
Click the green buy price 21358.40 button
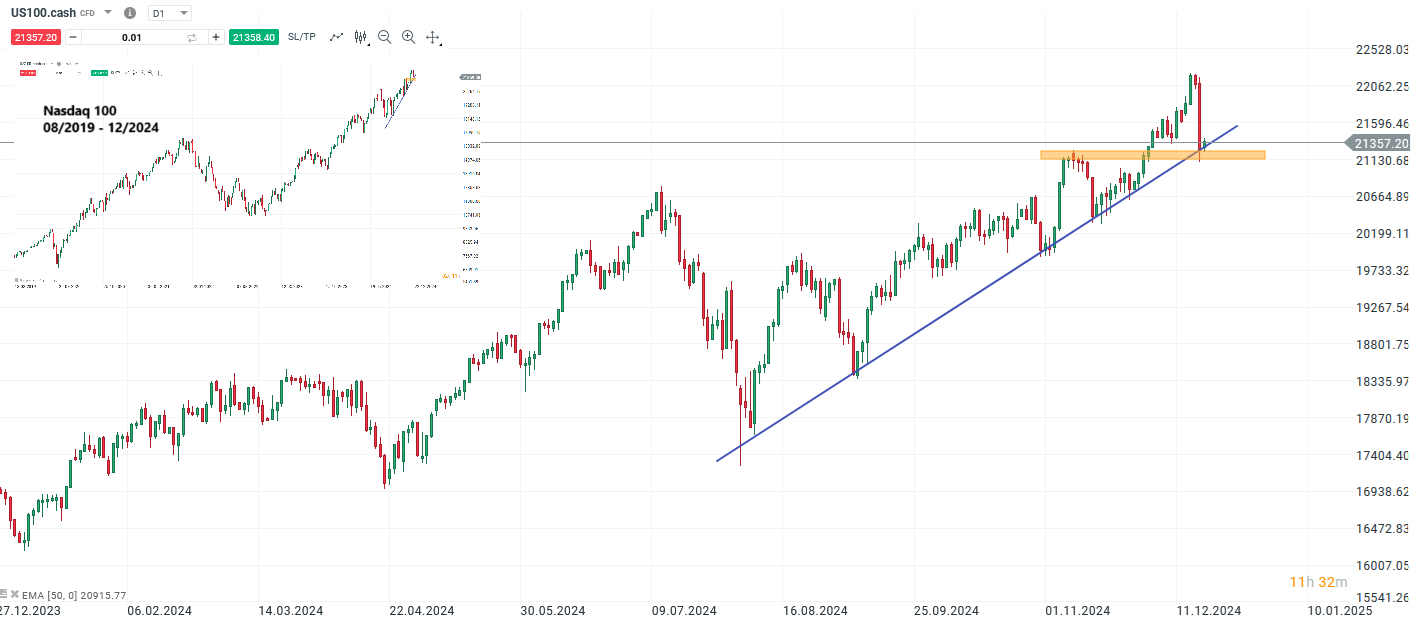pos(254,36)
